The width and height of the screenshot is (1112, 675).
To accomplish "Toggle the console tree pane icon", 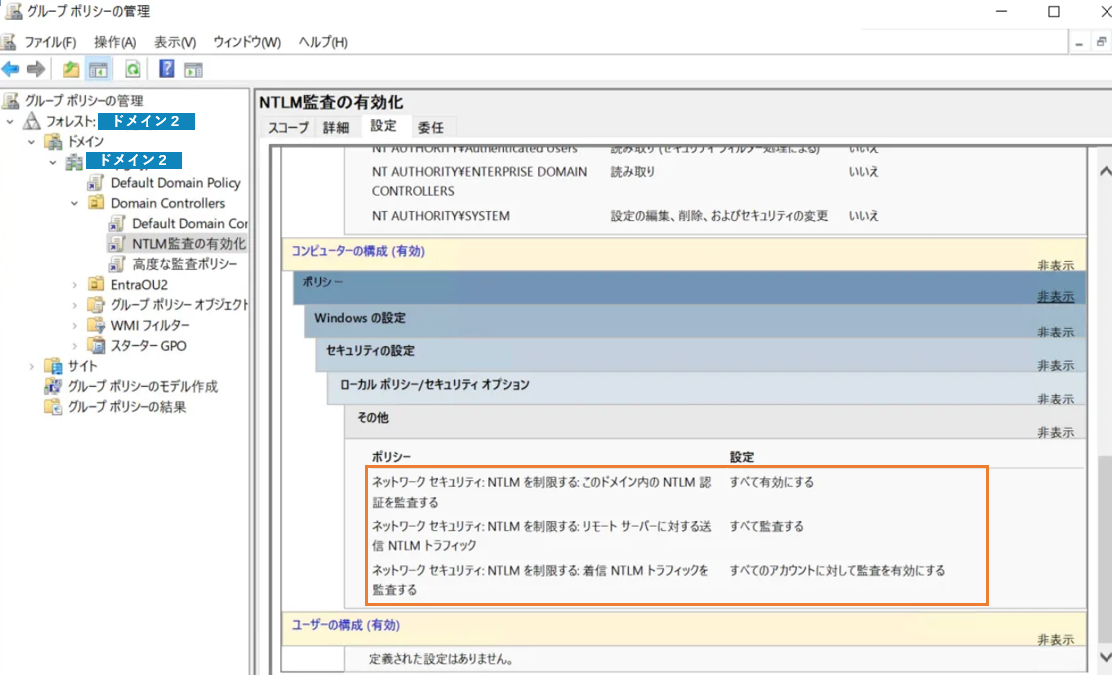I will [x=96, y=69].
